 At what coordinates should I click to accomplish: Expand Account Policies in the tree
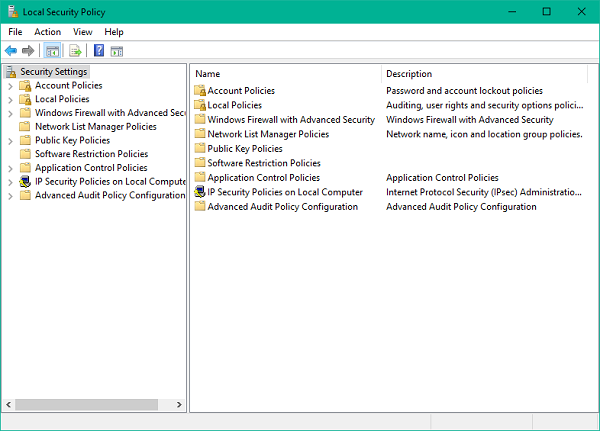10,86
